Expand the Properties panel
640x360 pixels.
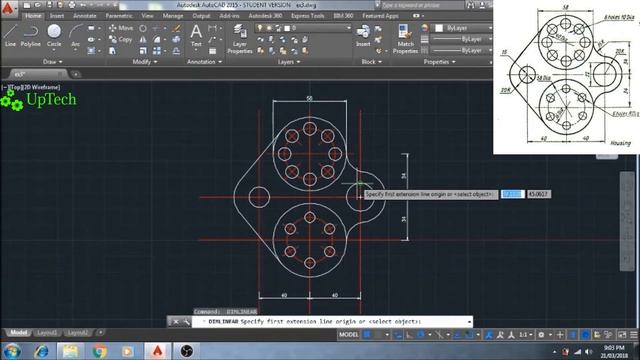coord(439,62)
